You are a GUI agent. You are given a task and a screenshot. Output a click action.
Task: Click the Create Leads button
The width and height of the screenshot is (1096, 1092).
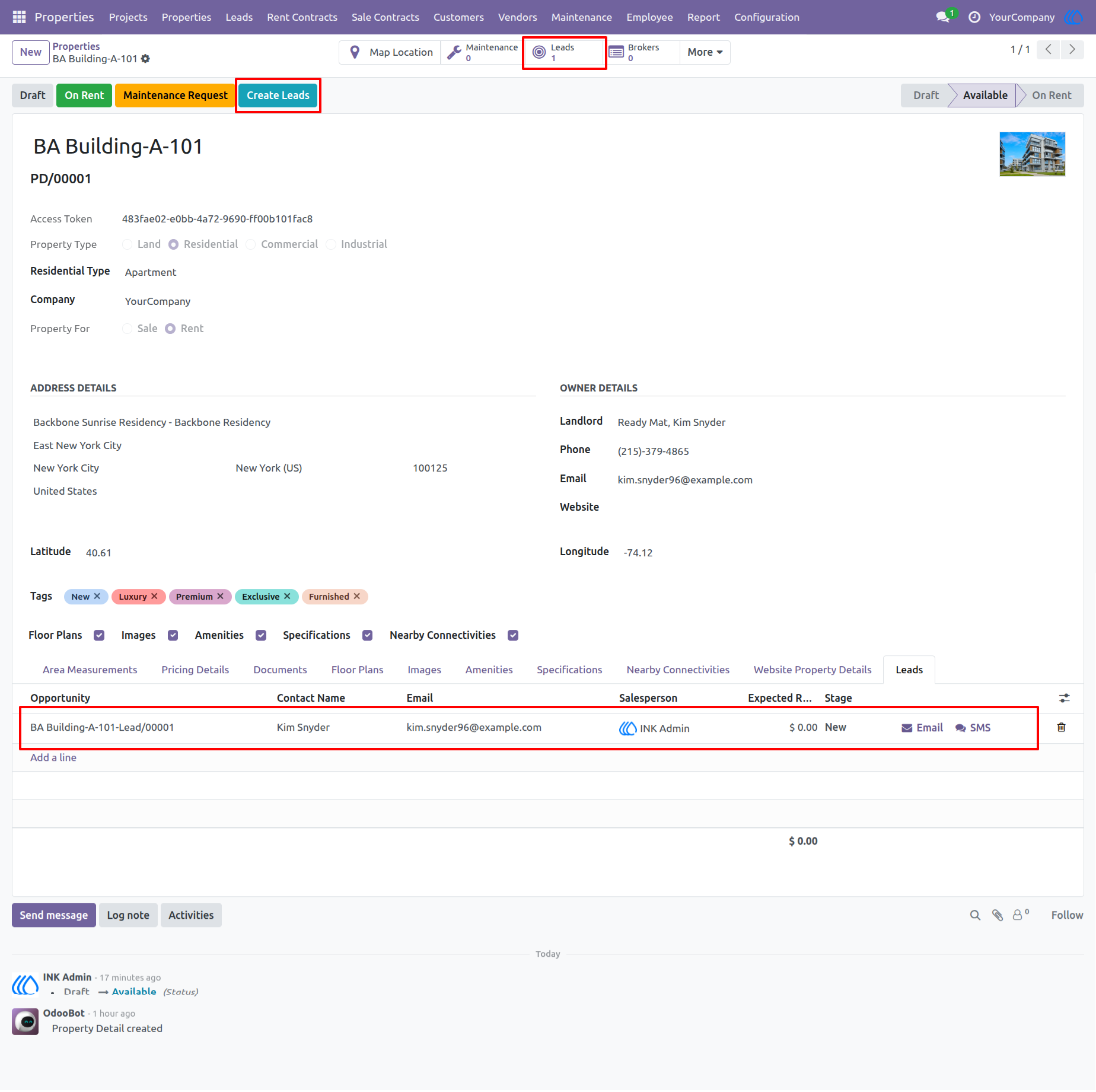pos(278,95)
